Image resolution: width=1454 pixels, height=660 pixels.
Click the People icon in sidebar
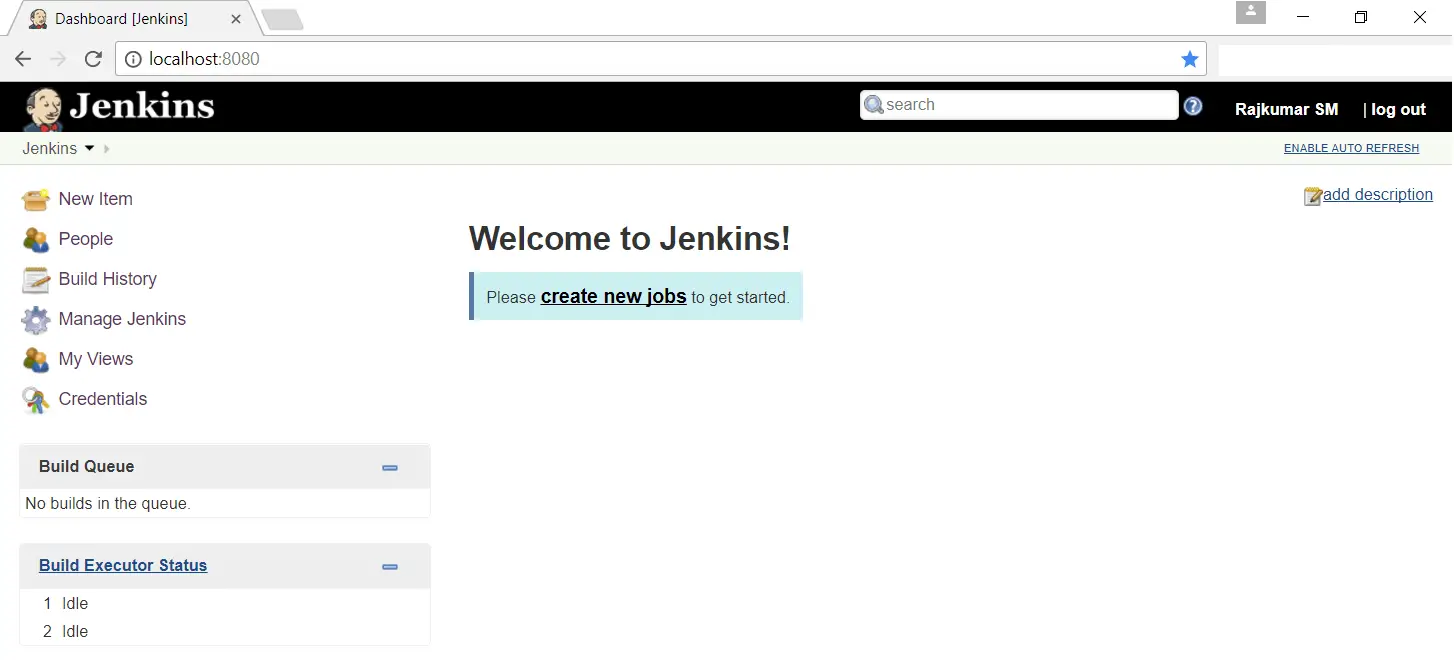coord(36,239)
